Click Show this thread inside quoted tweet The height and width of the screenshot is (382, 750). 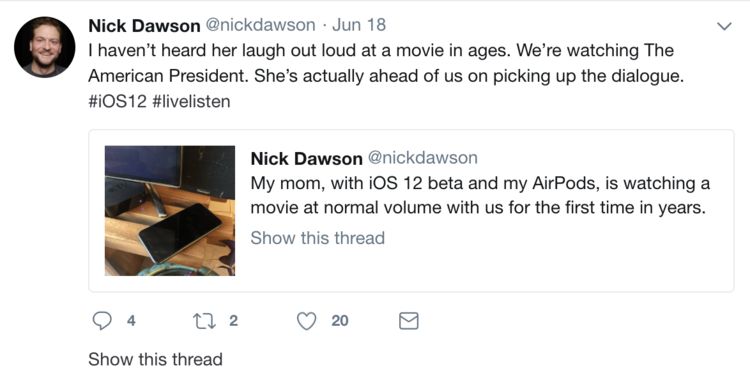[318, 238]
